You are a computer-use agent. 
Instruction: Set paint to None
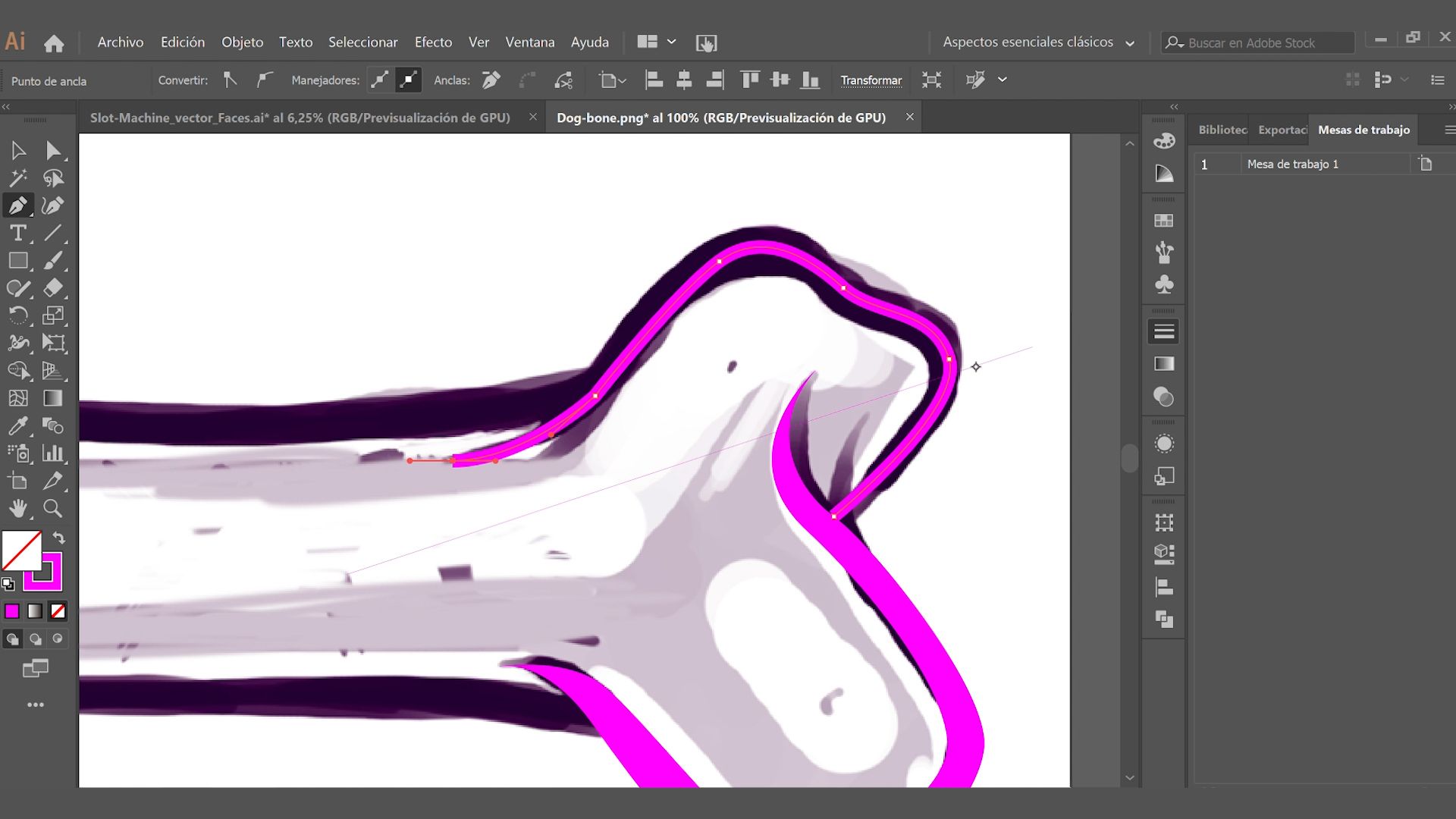tap(58, 611)
